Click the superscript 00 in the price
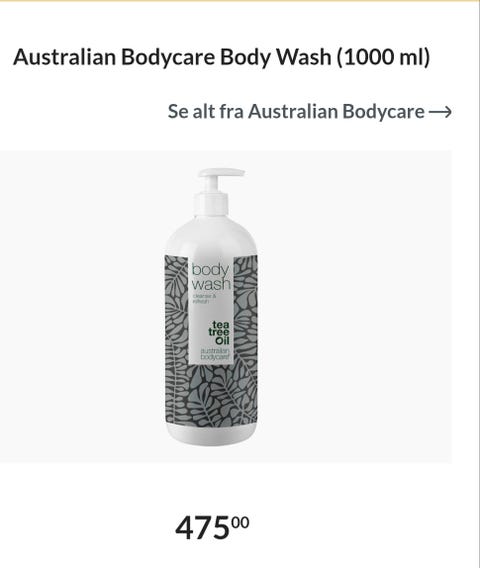480x568 pixels. tap(241, 522)
